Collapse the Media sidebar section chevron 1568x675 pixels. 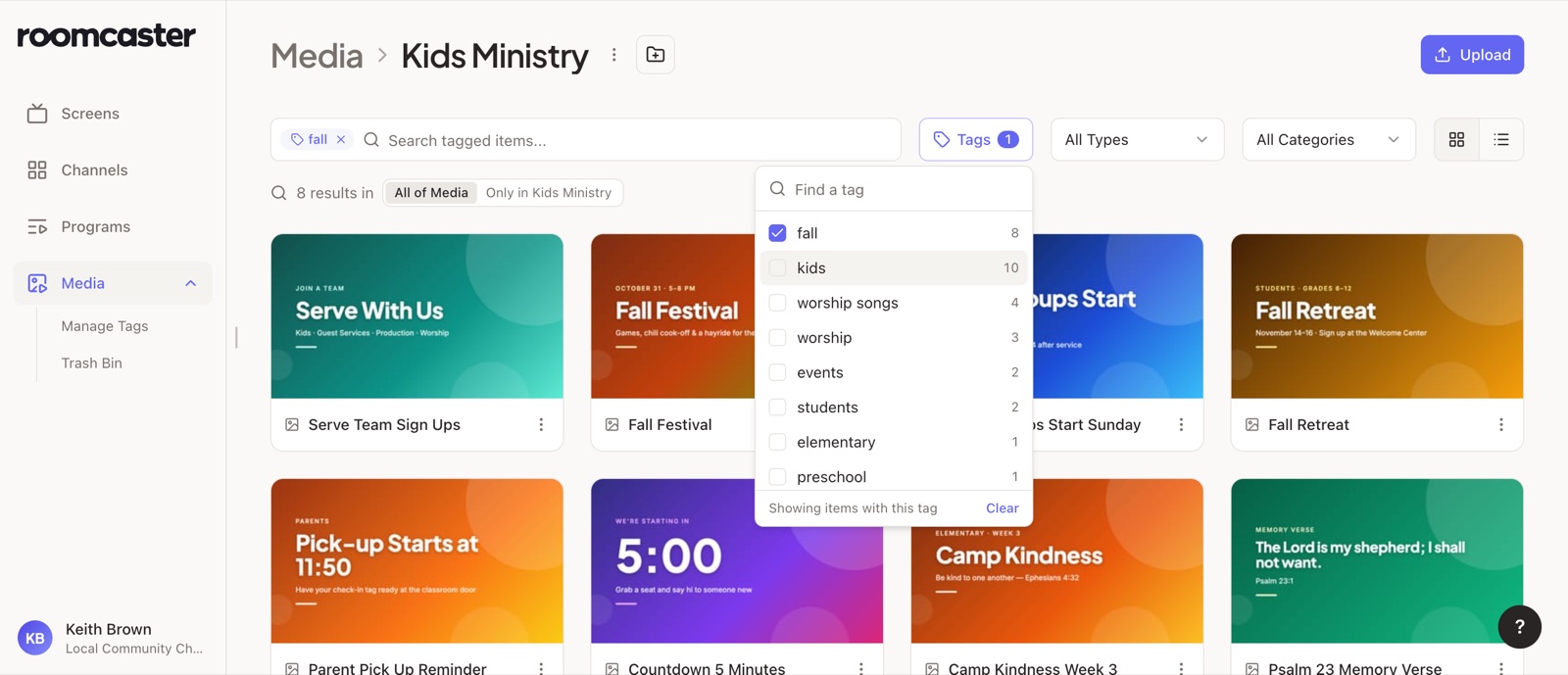[191, 283]
